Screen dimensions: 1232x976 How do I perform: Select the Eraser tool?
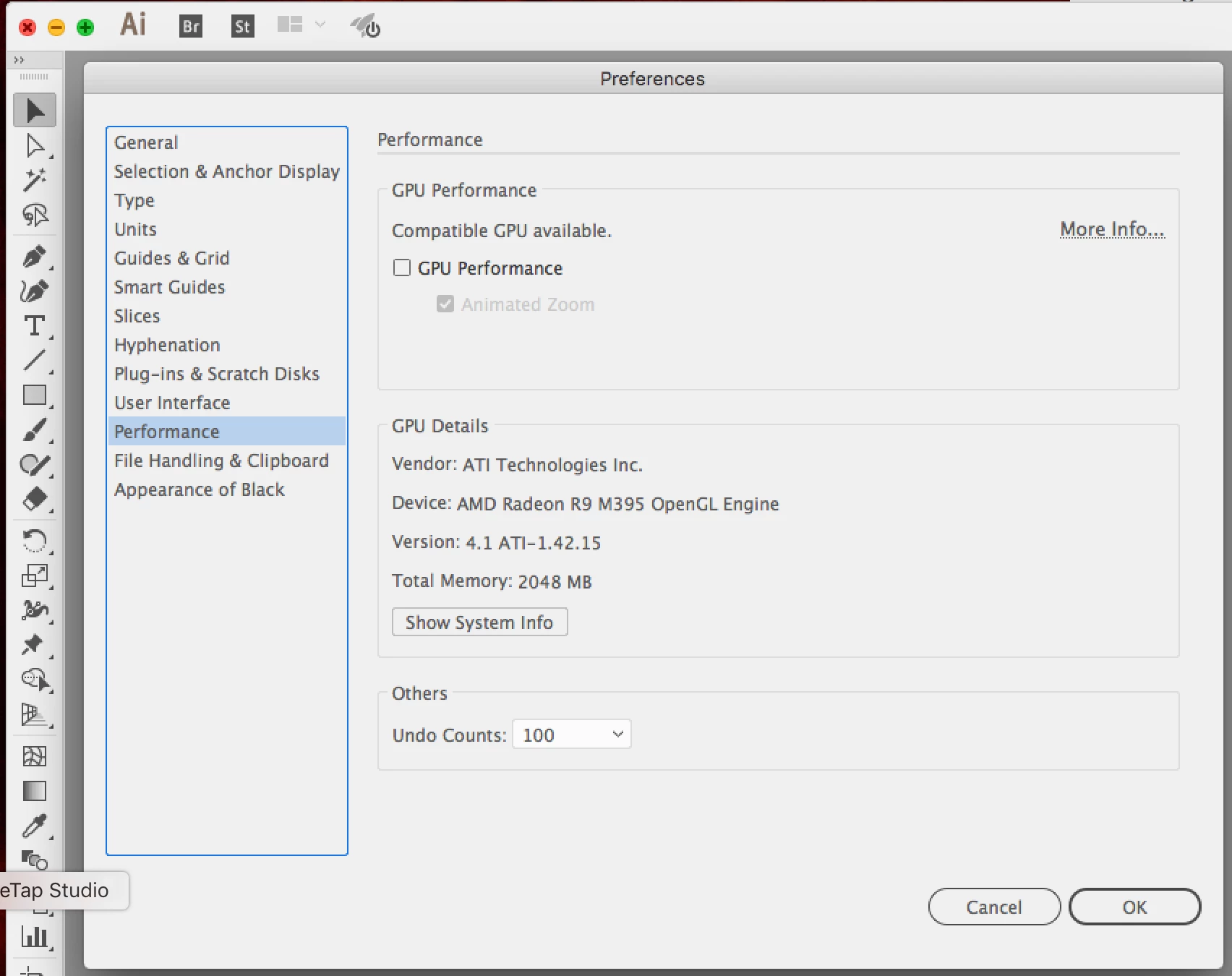(x=35, y=499)
